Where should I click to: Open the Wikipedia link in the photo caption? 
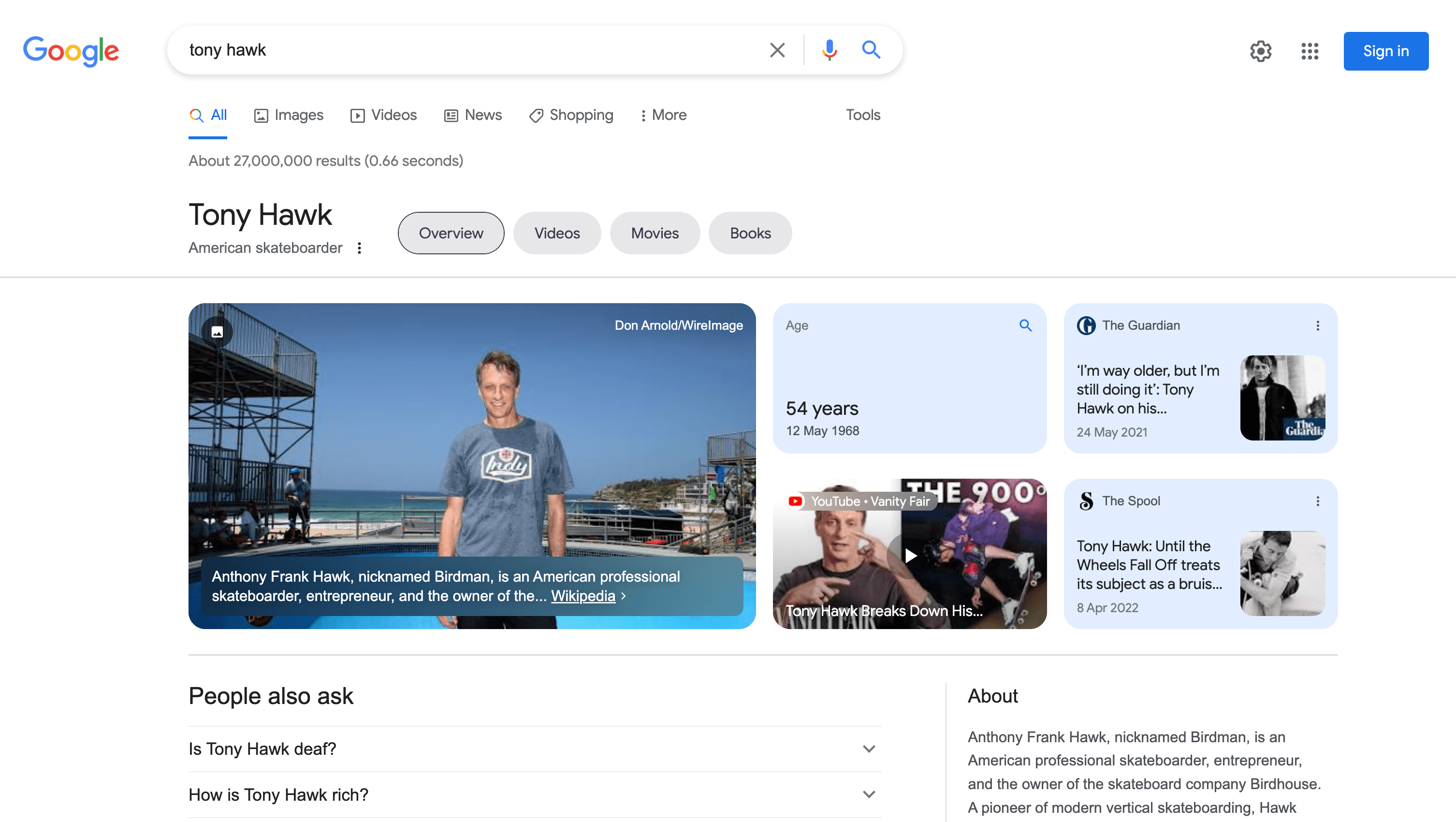[x=583, y=595]
